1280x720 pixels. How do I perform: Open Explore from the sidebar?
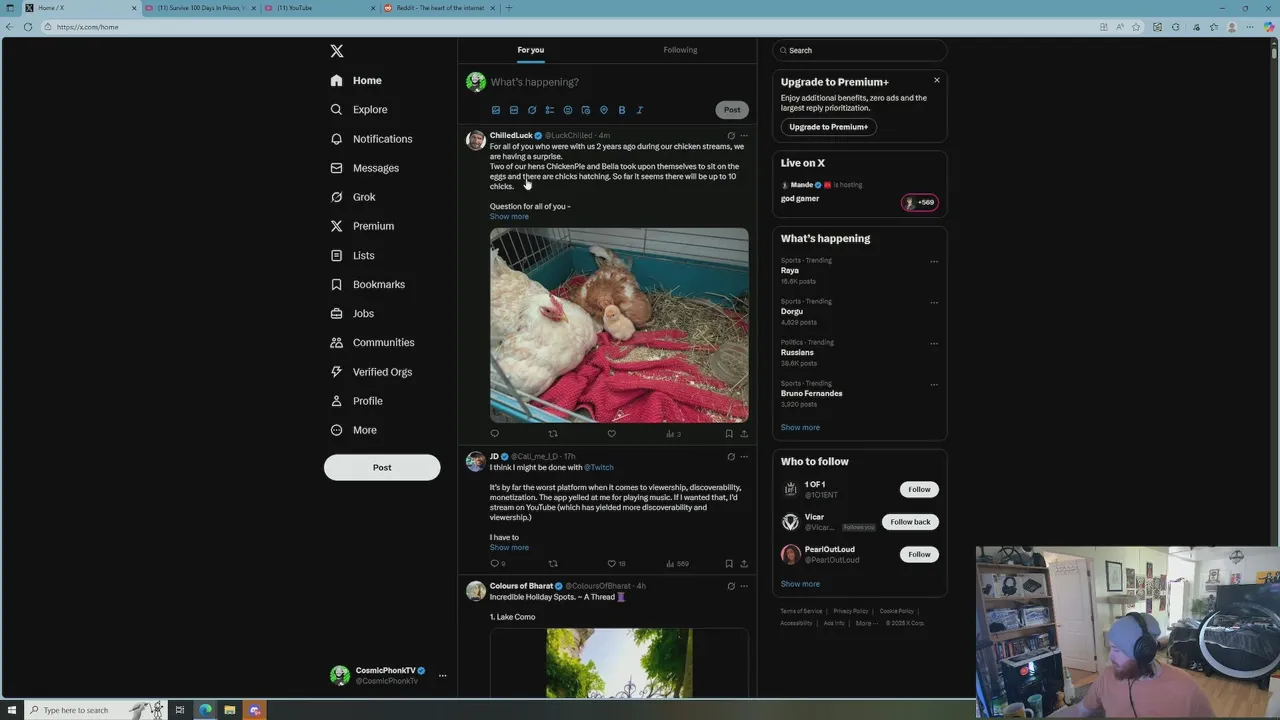pos(359,110)
